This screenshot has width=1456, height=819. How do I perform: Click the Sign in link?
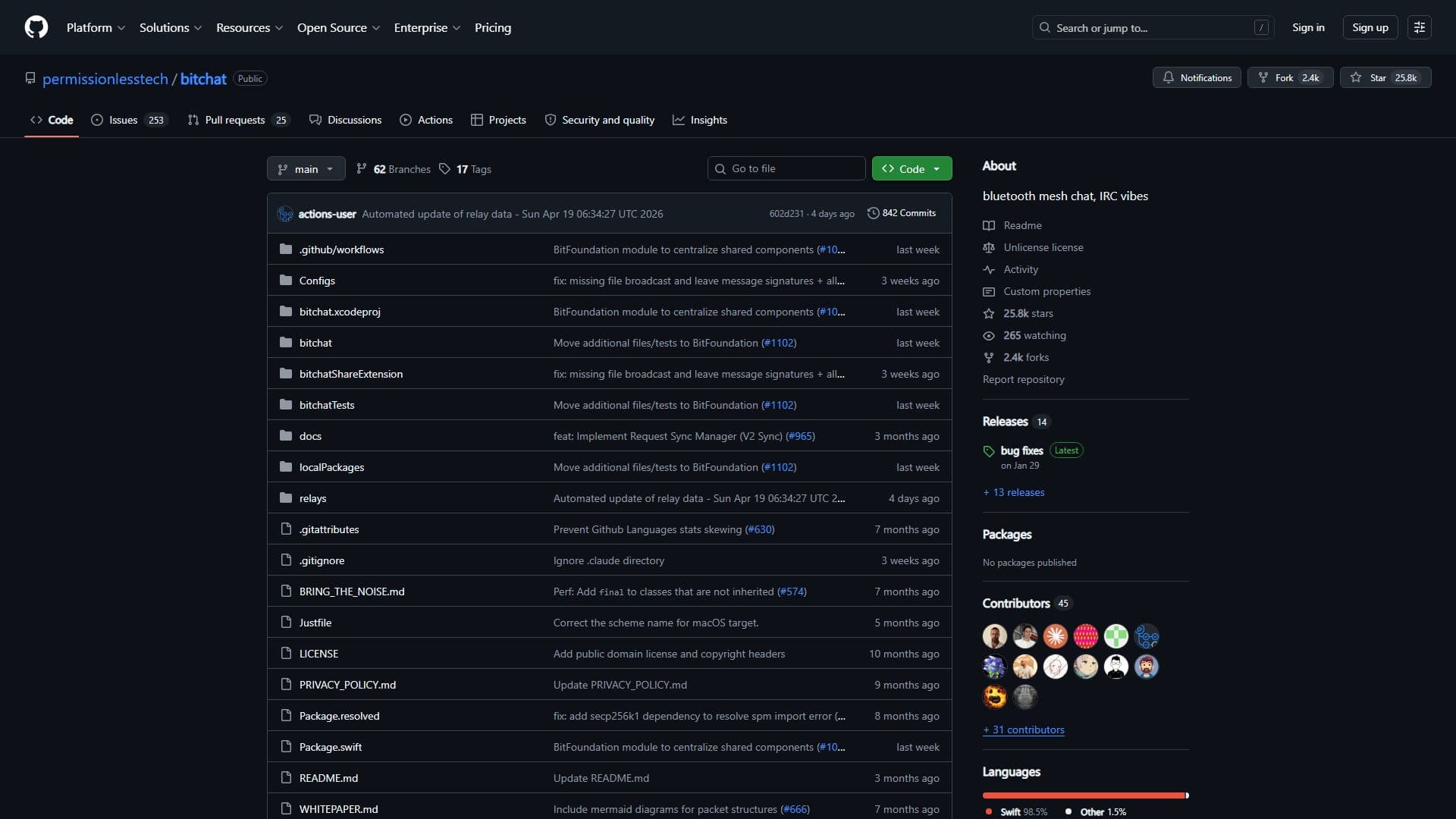[x=1308, y=27]
